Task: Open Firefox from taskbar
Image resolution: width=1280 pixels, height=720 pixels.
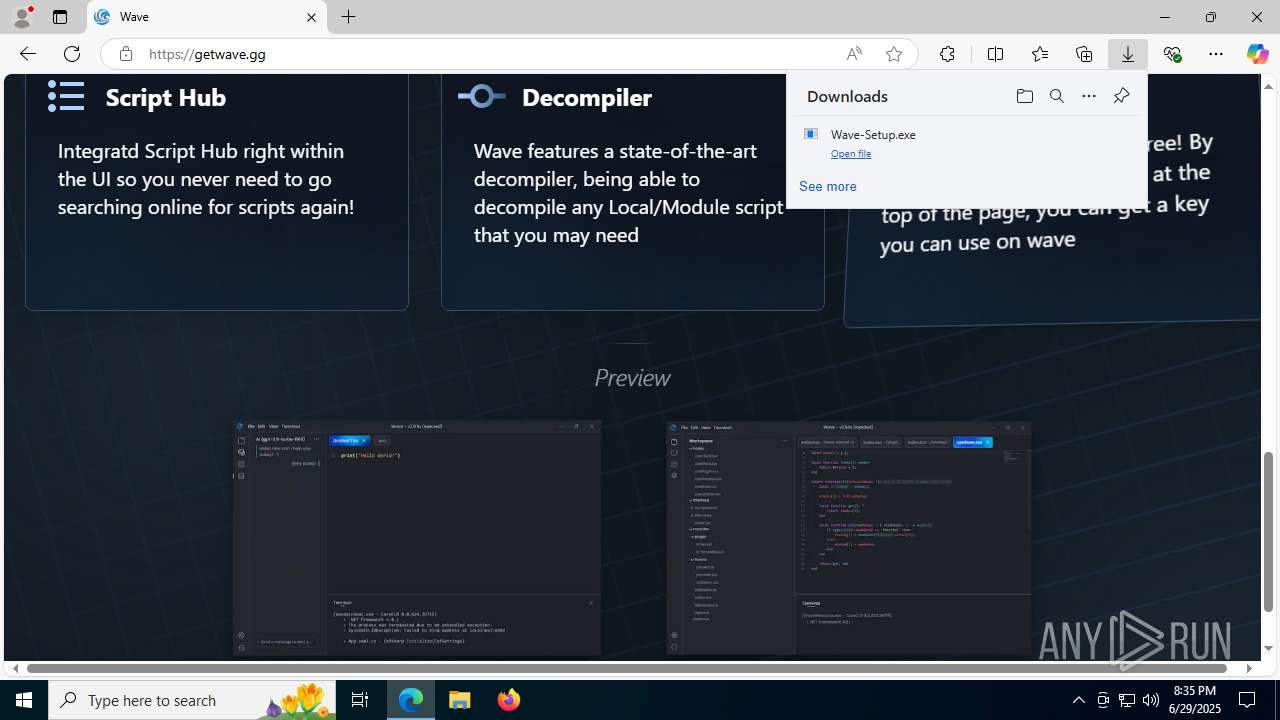Action: (x=509, y=700)
